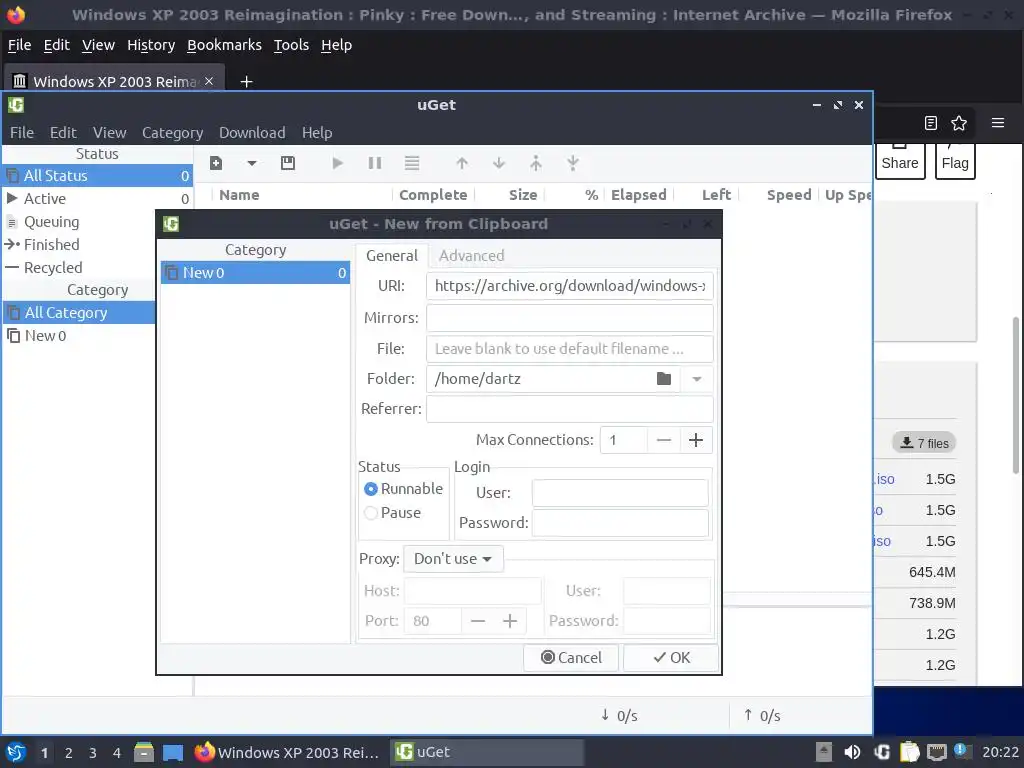
Task: Decrease Max Connections with minus button
Action: click(664, 440)
